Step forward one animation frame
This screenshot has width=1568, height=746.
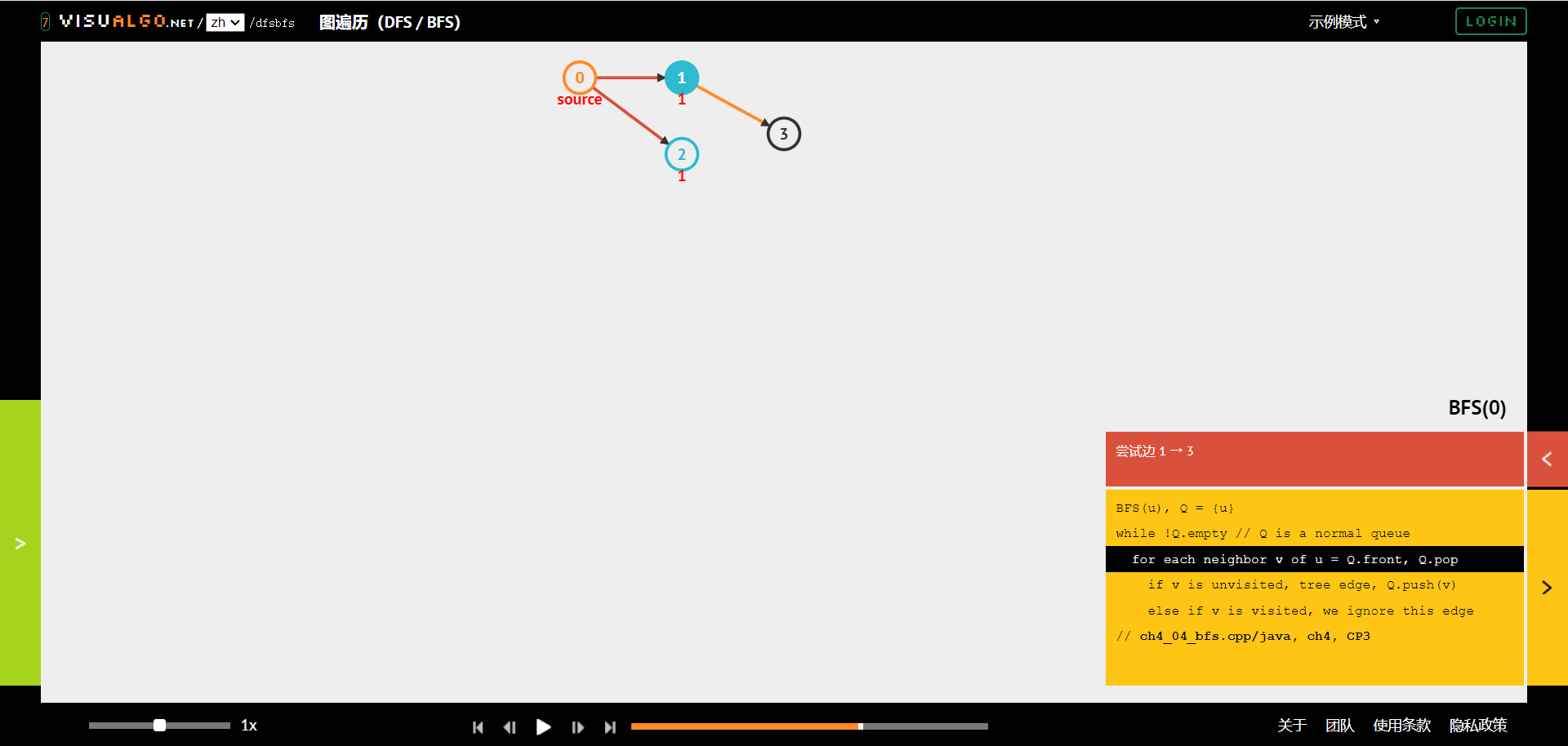click(x=577, y=727)
